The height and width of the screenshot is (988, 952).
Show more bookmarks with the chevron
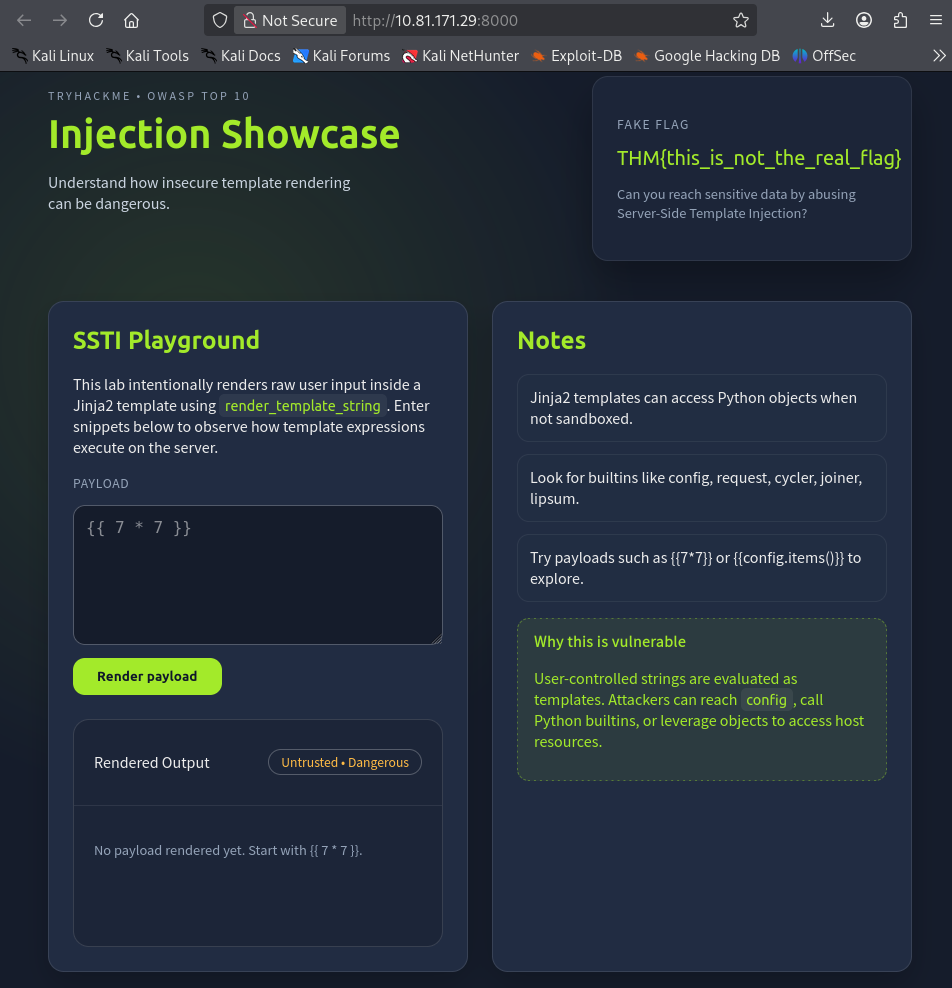click(939, 55)
